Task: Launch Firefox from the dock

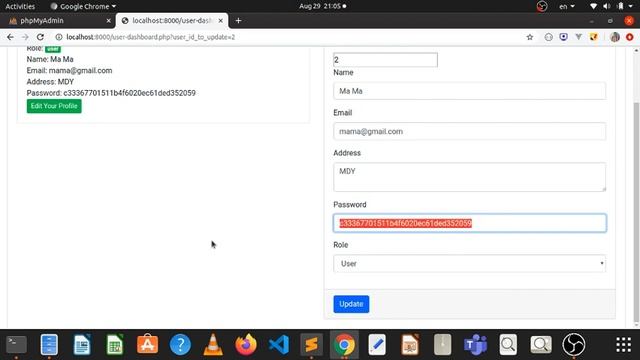Action: [x=246, y=345]
